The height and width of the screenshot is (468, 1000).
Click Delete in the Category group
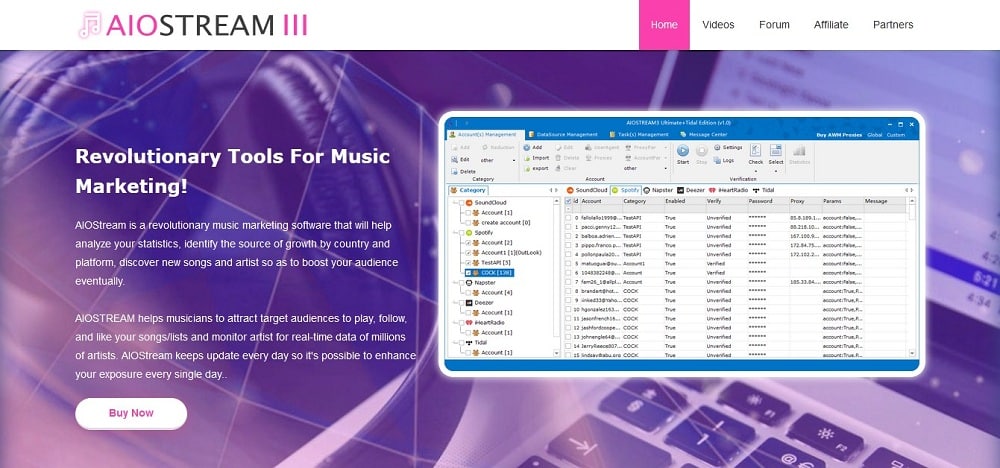463,172
